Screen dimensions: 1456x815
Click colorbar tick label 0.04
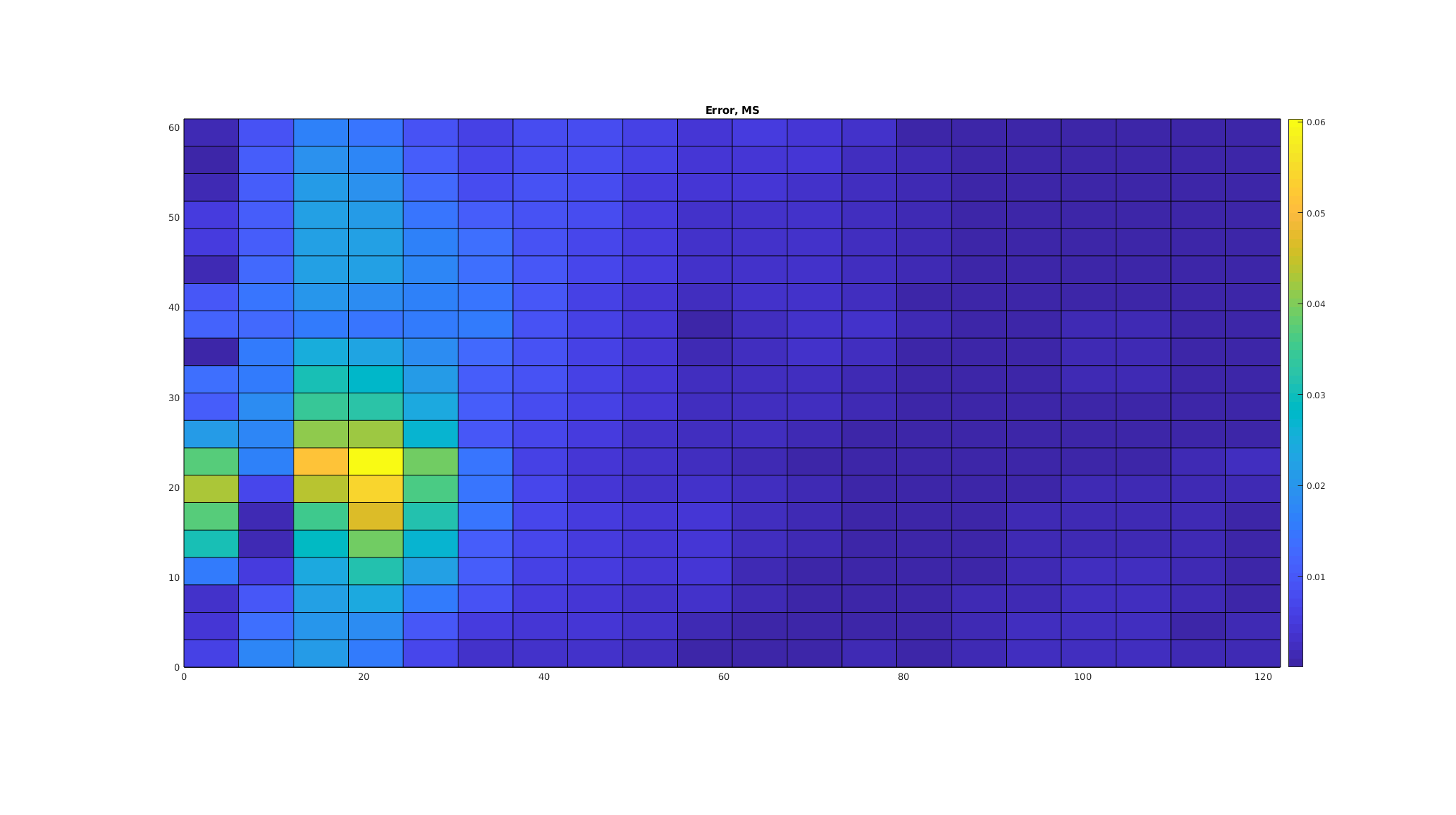1315,304
